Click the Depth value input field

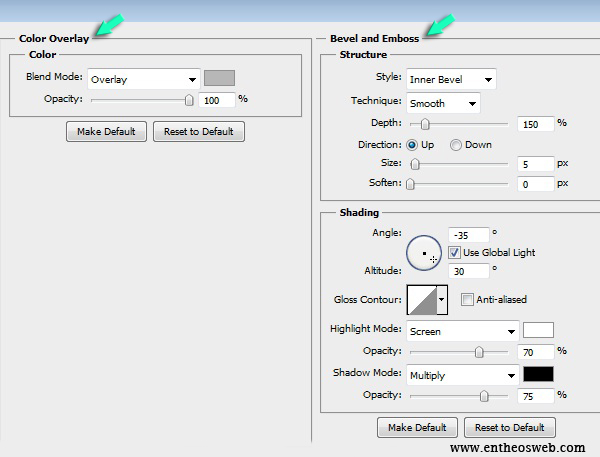tap(536, 124)
